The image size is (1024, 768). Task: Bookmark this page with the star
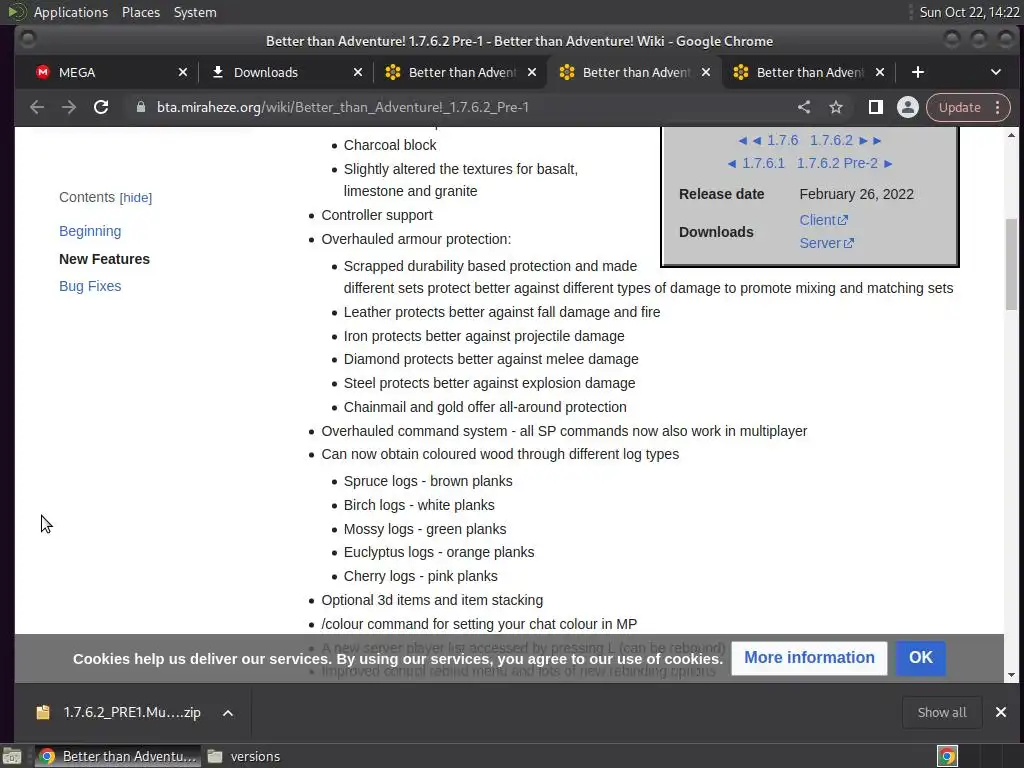click(836, 107)
